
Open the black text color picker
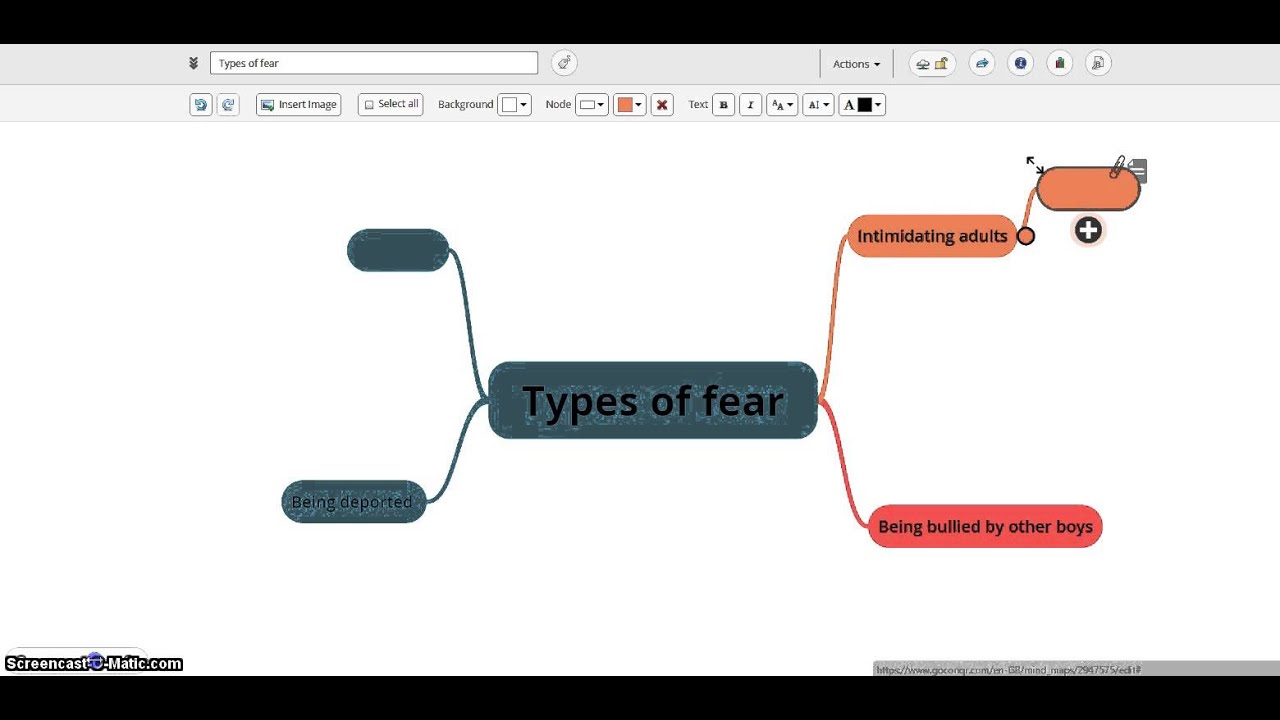point(862,105)
